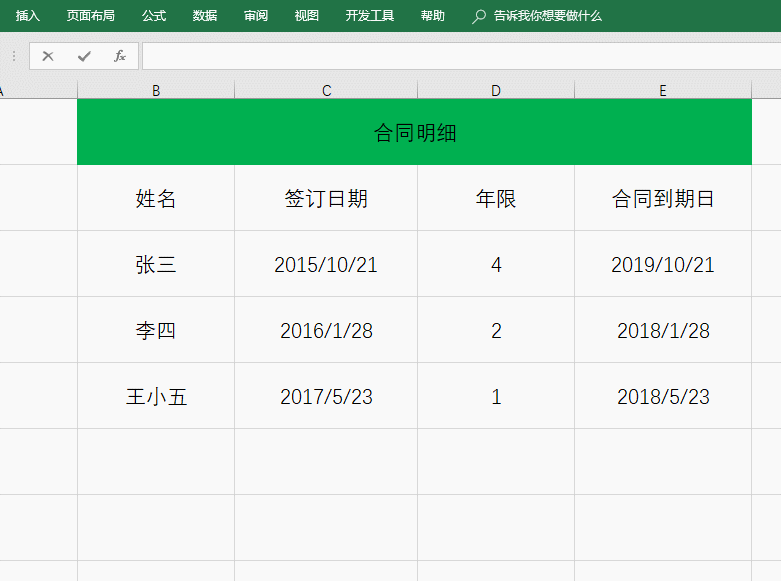Open the insert function fx dialog

[x=120, y=56]
